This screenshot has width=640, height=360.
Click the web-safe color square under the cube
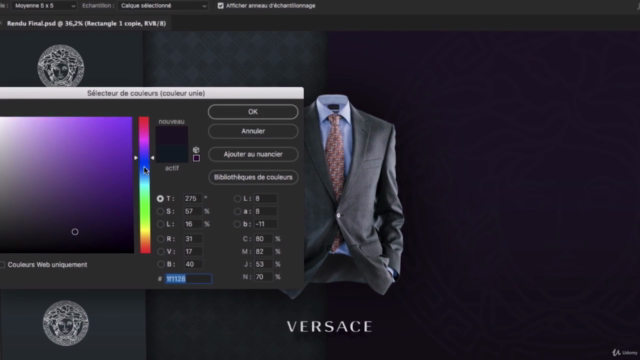(196, 158)
